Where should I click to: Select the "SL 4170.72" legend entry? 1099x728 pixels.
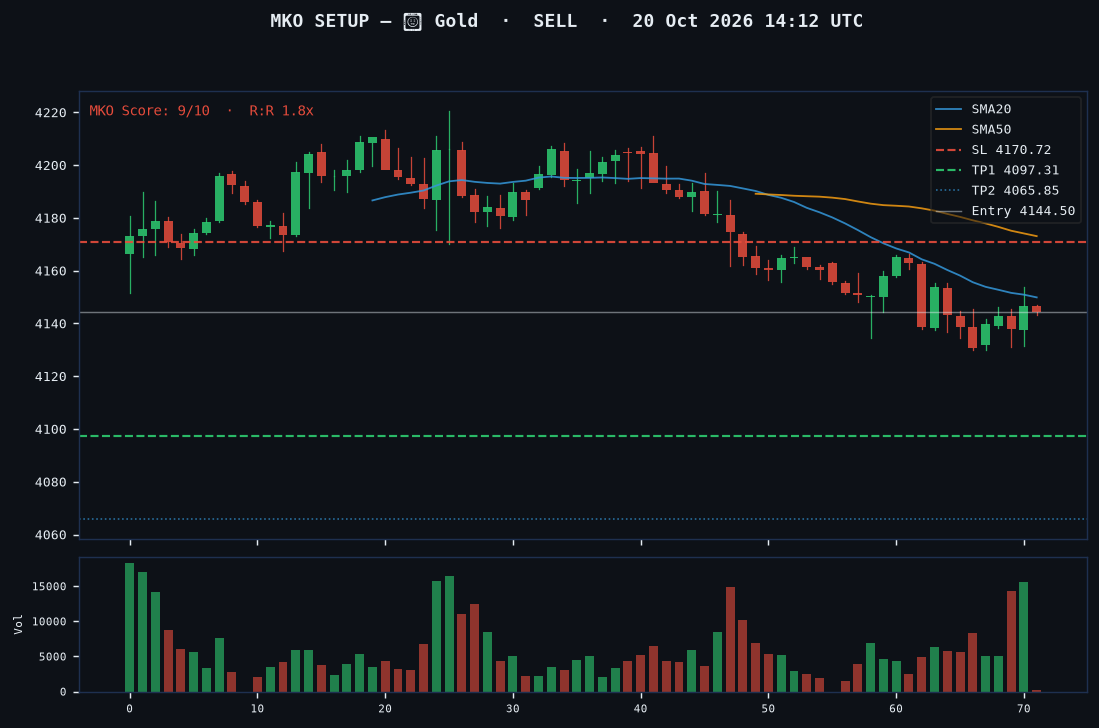click(1011, 149)
